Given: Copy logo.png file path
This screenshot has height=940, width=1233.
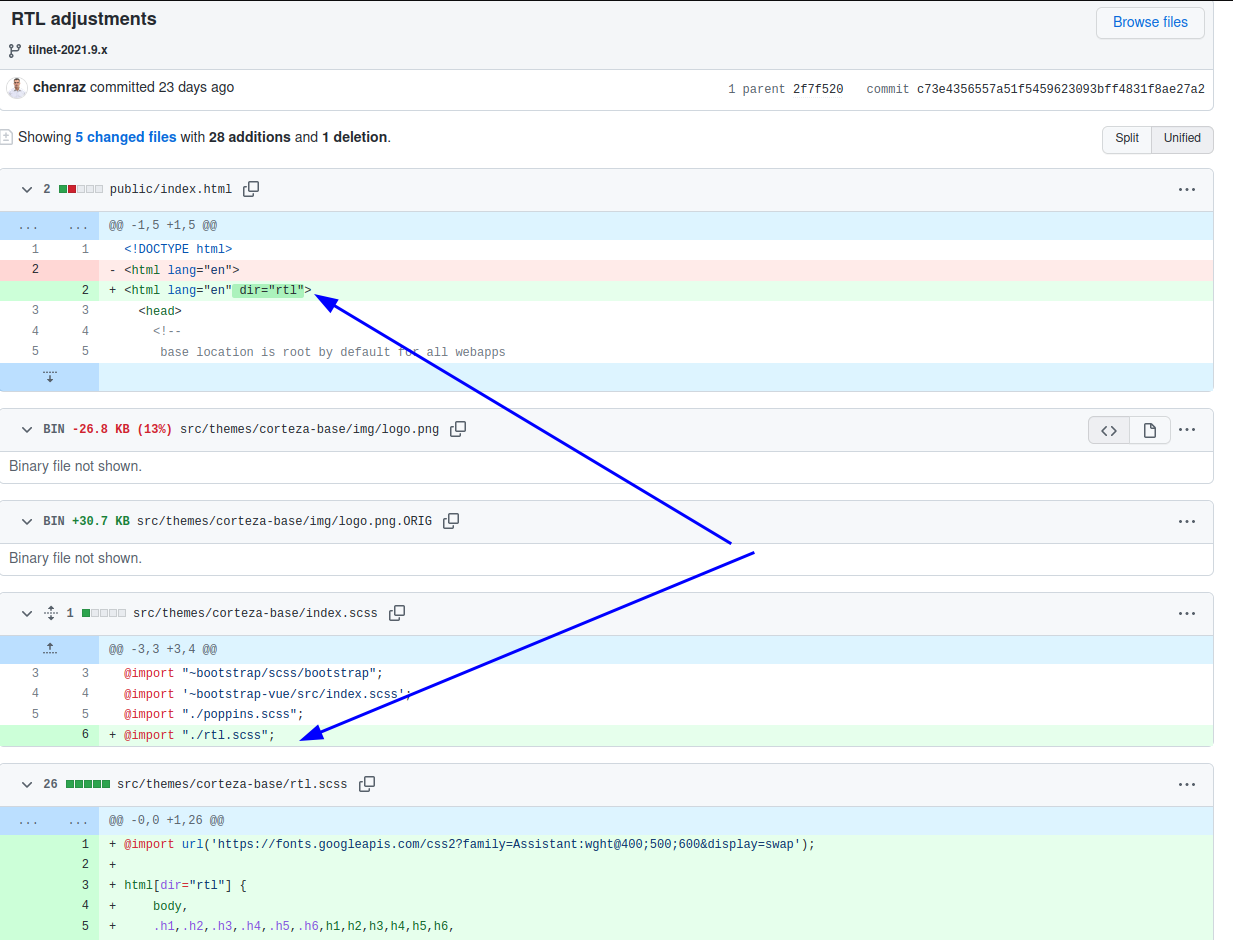Looking at the screenshot, I should click(458, 429).
